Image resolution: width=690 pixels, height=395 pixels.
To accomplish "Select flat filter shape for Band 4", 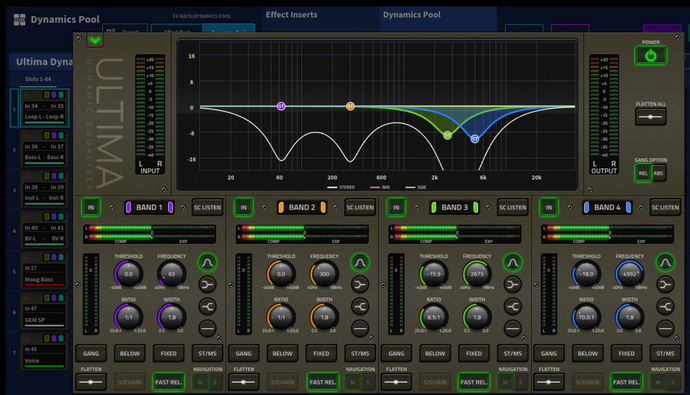I will click(x=665, y=328).
